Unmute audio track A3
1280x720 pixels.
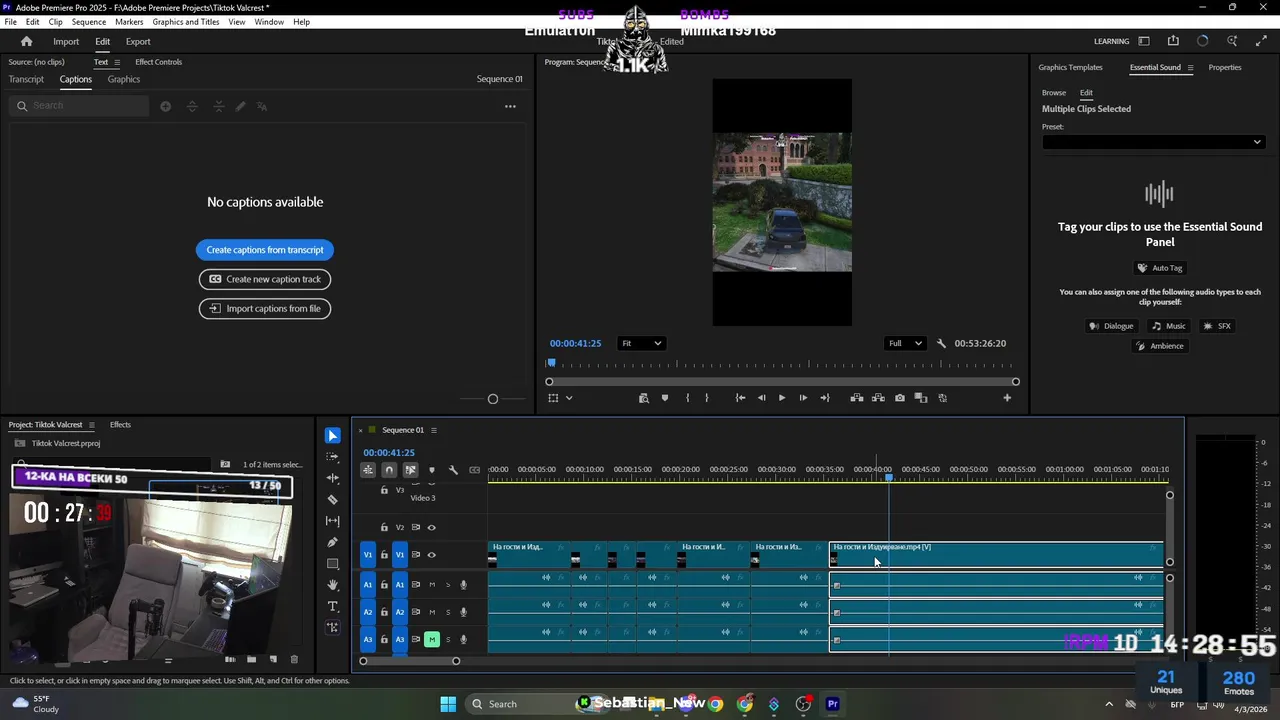click(432, 640)
